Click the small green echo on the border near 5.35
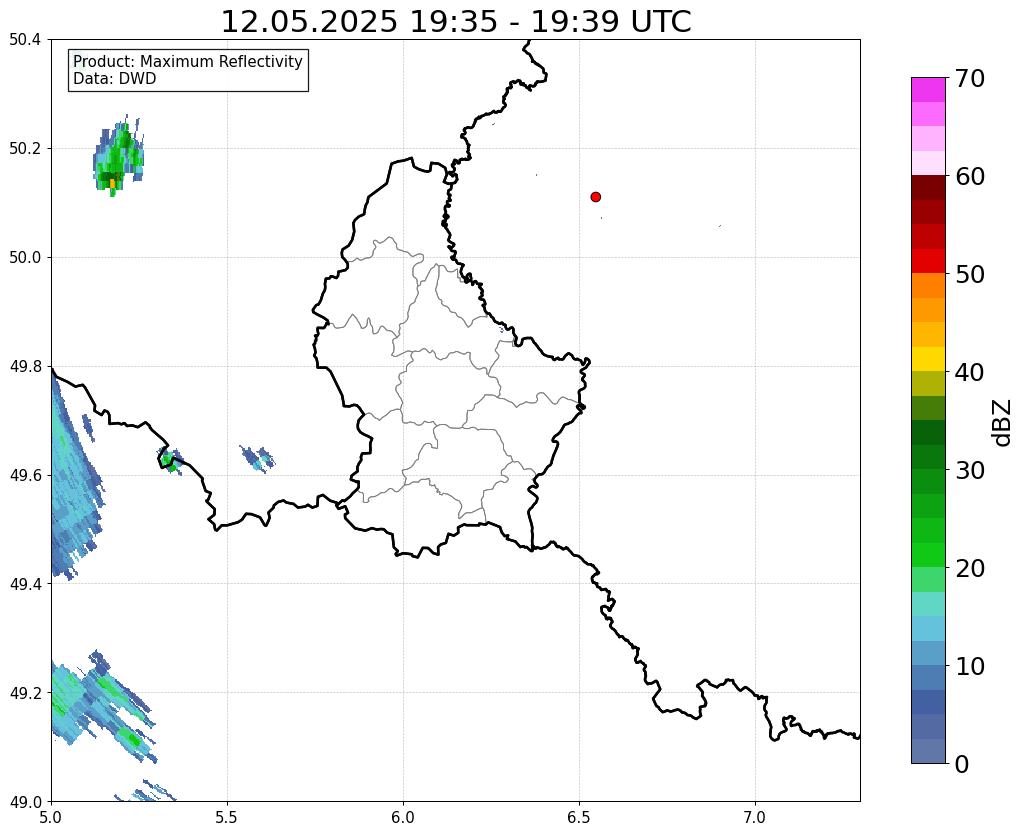Image resolution: width=1023 pixels, height=834 pixels. (x=172, y=461)
